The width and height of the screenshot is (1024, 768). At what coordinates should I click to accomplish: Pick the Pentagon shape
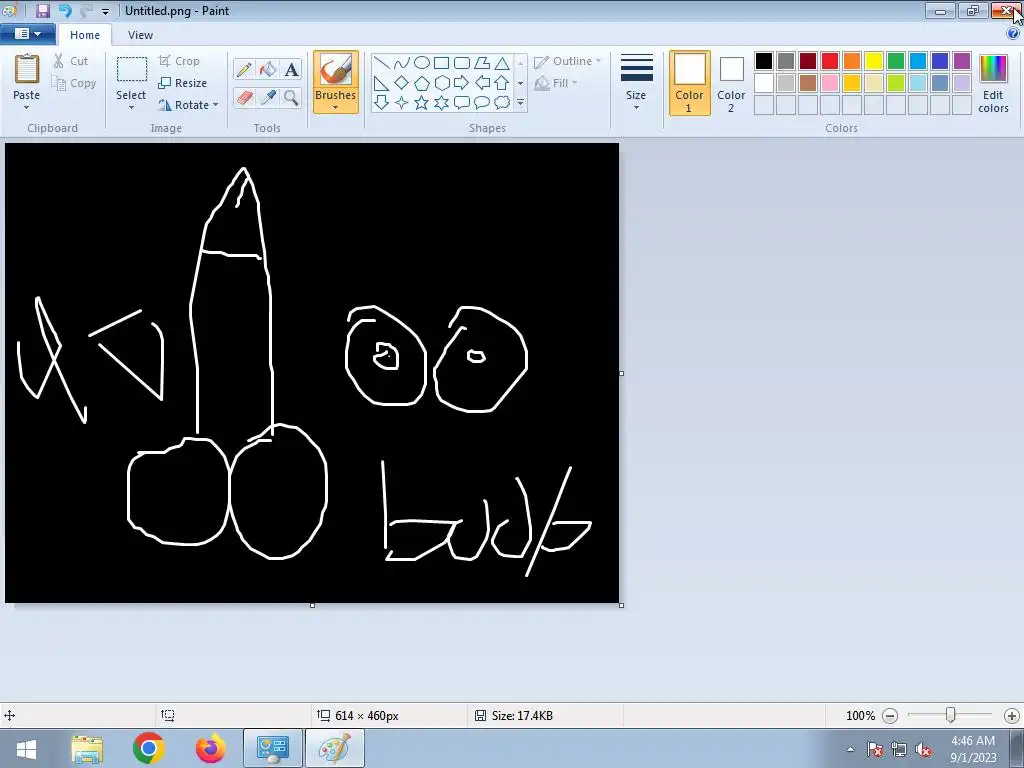coord(422,83)
